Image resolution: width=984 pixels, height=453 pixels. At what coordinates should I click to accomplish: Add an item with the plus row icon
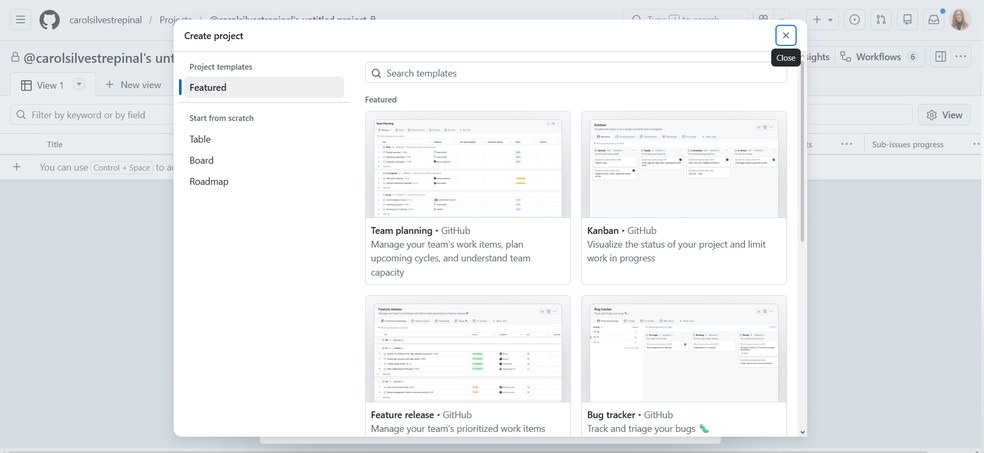(17, 167)
